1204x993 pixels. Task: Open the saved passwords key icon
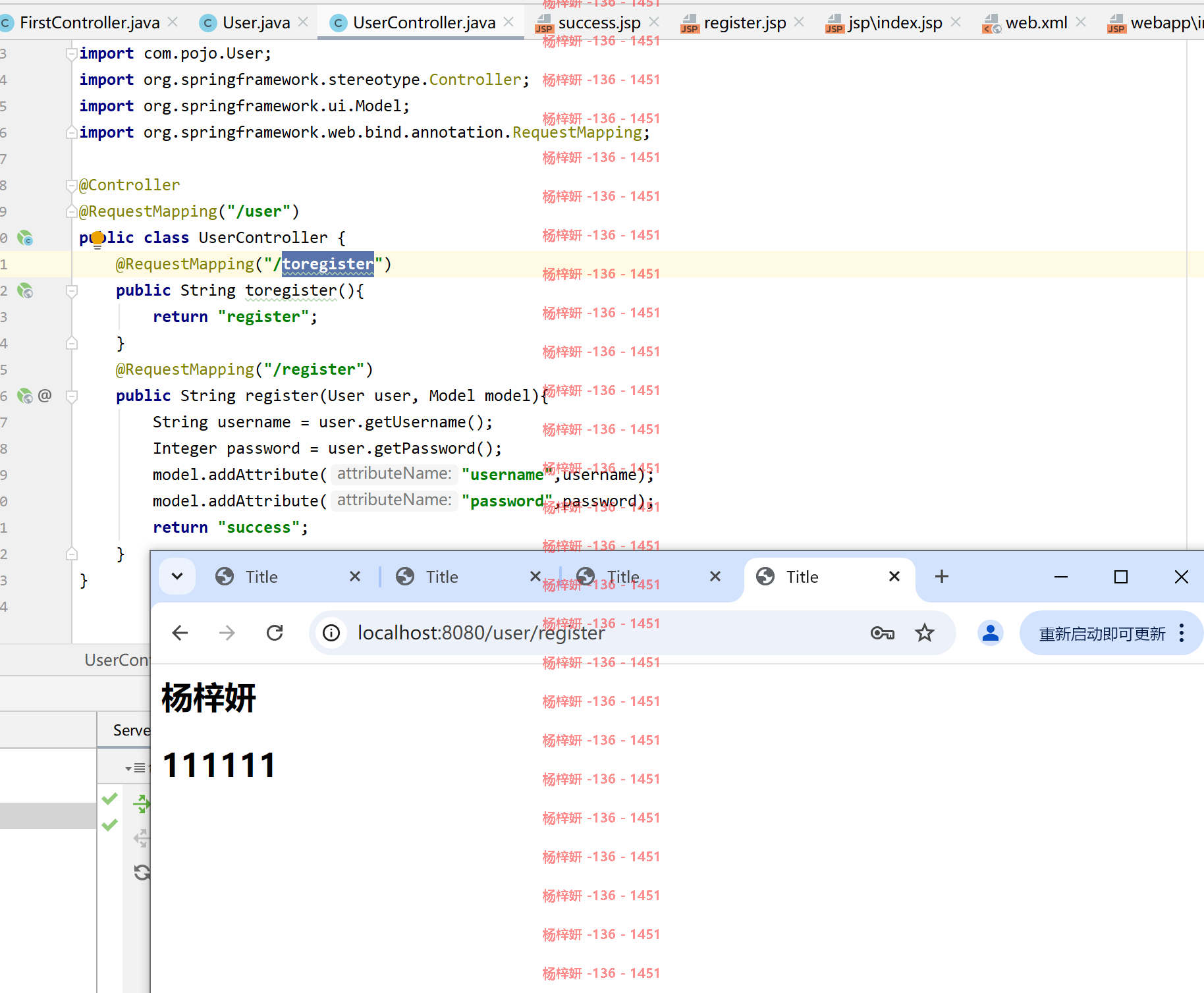(x=883, y=633)
